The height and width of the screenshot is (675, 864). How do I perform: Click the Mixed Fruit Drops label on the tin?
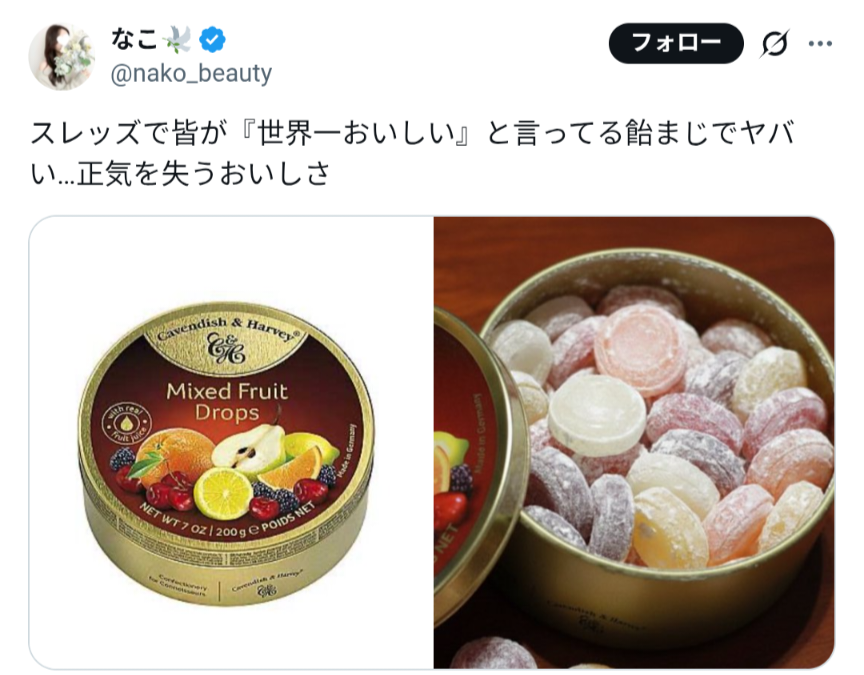point(227,401)
